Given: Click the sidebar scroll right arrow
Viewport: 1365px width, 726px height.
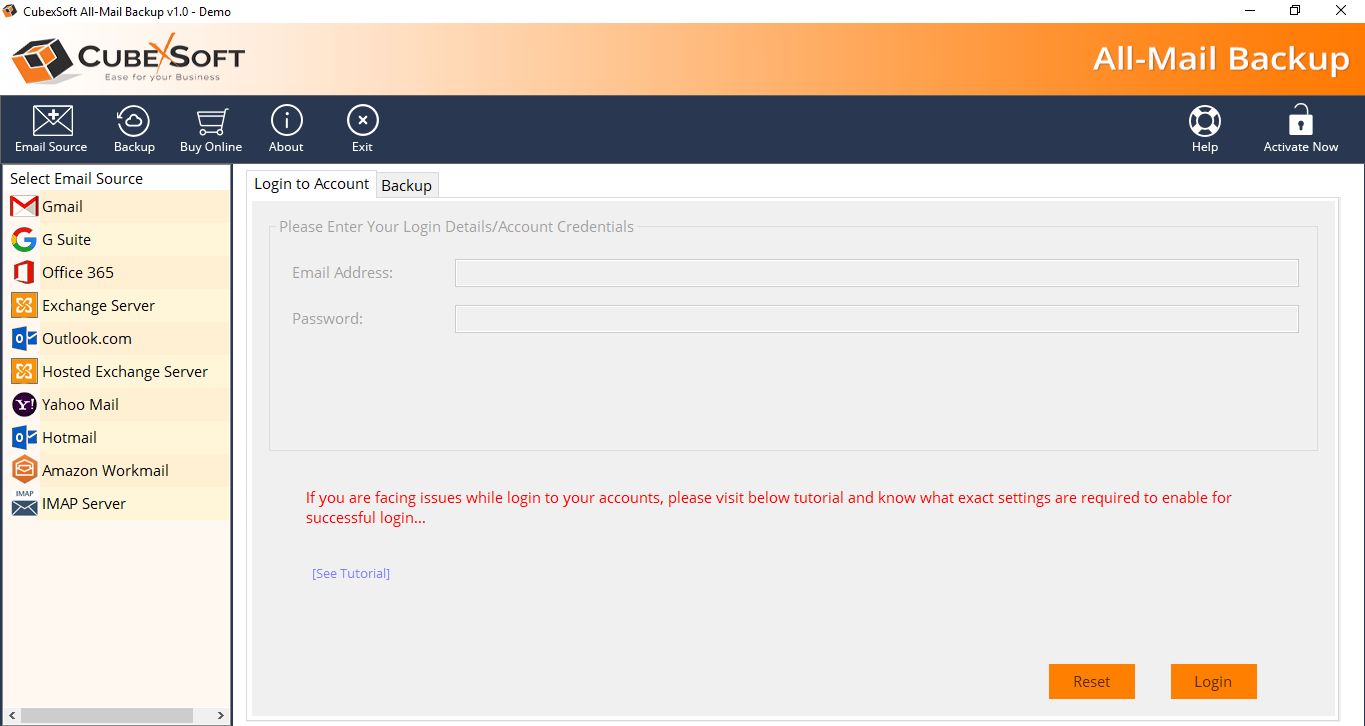Looking at the screenshot, I should pyautogui.click(x=221, y=715).
